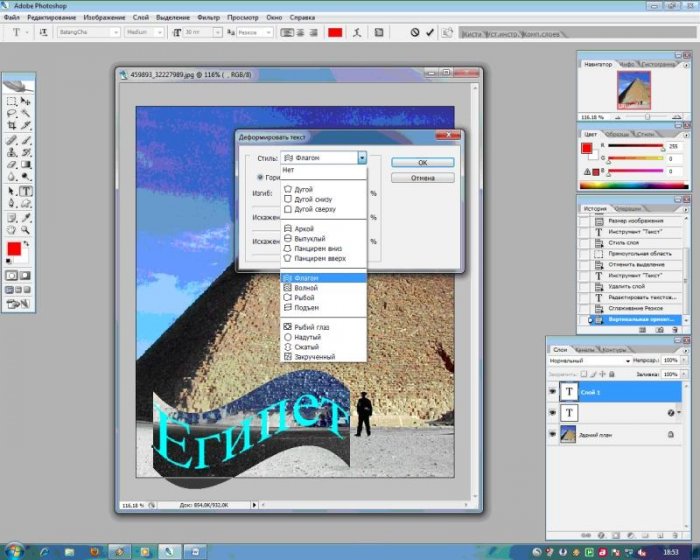Select the Zoom magnifier tool

[26, 228]
